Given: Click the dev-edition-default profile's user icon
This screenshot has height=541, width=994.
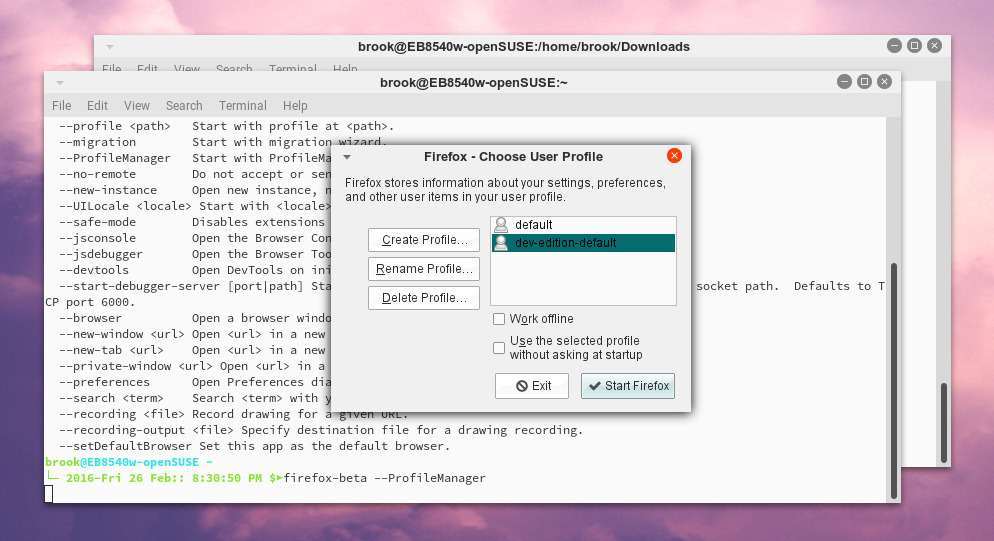Looking at the screenshot, I should 501,243.
